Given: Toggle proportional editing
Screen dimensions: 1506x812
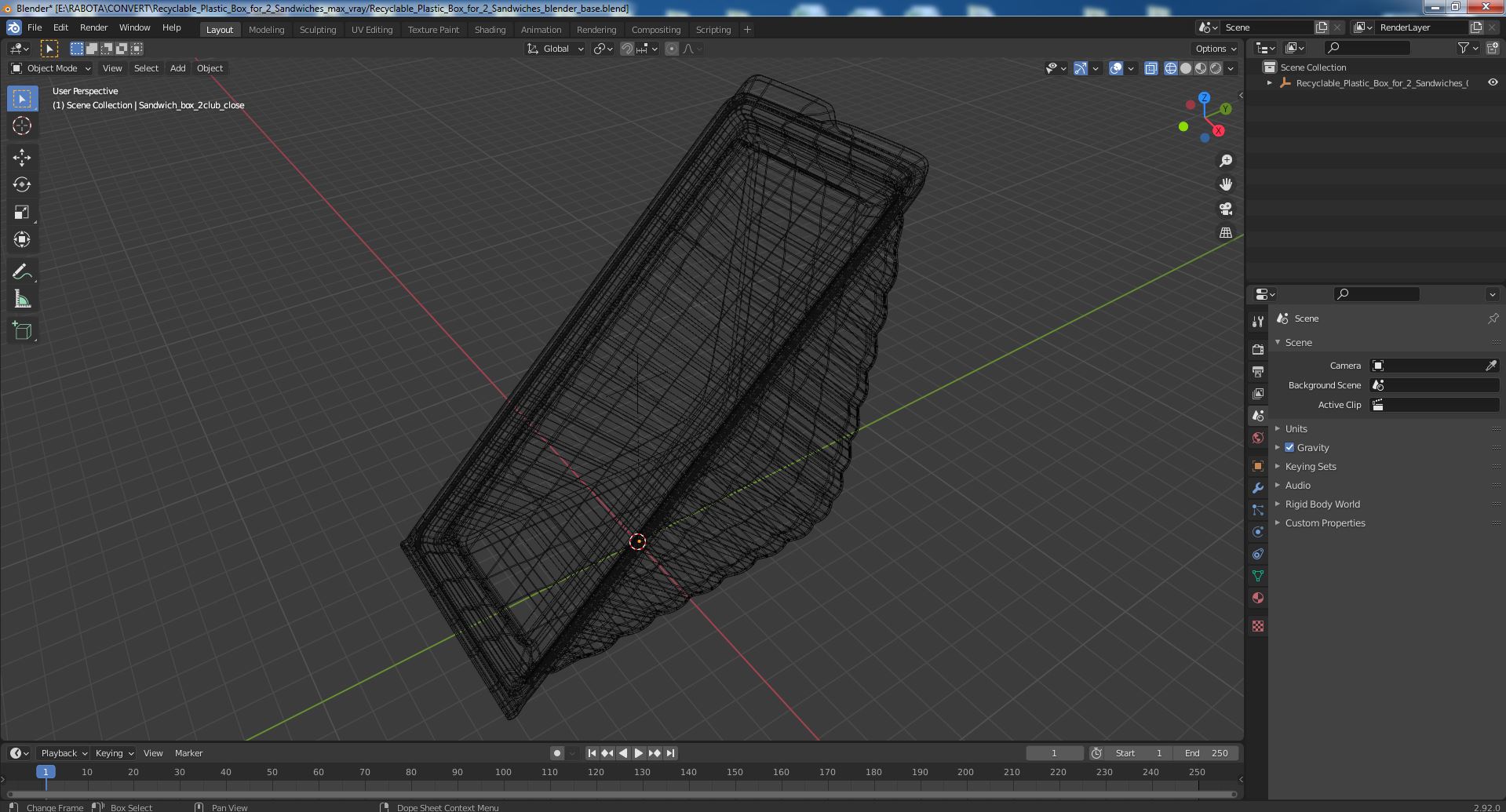Looking at the screenshot, I should pyautogui.click(x=672, y=49).
